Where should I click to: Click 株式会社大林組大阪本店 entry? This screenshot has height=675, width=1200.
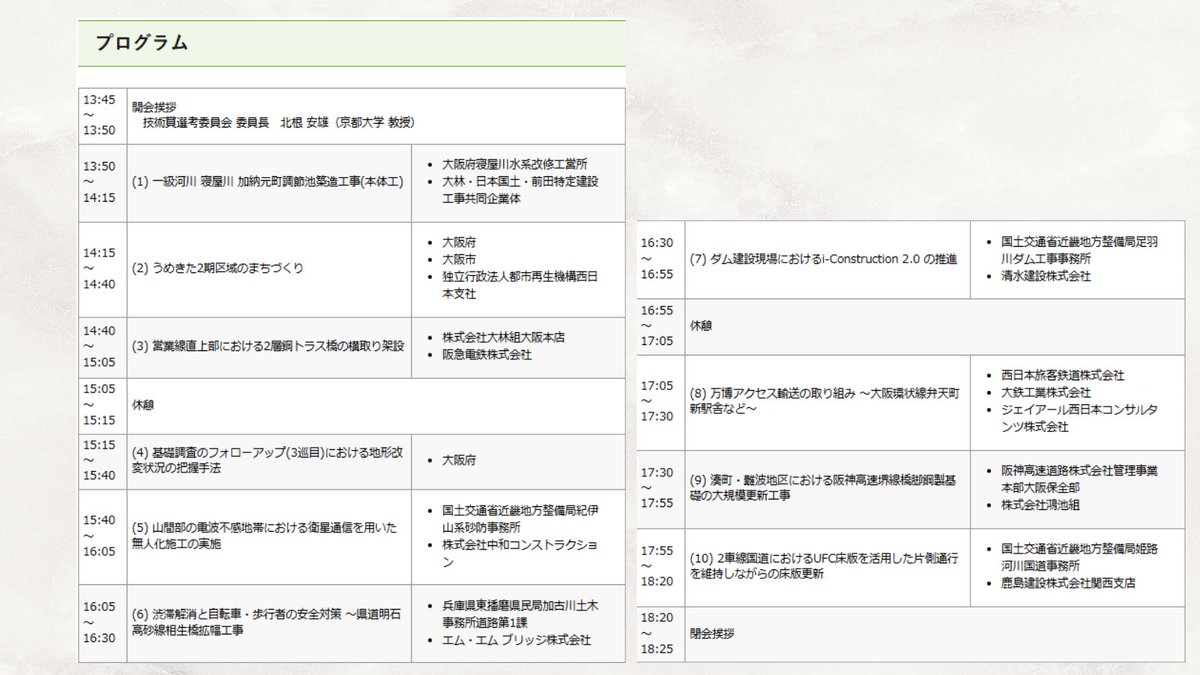503,337
